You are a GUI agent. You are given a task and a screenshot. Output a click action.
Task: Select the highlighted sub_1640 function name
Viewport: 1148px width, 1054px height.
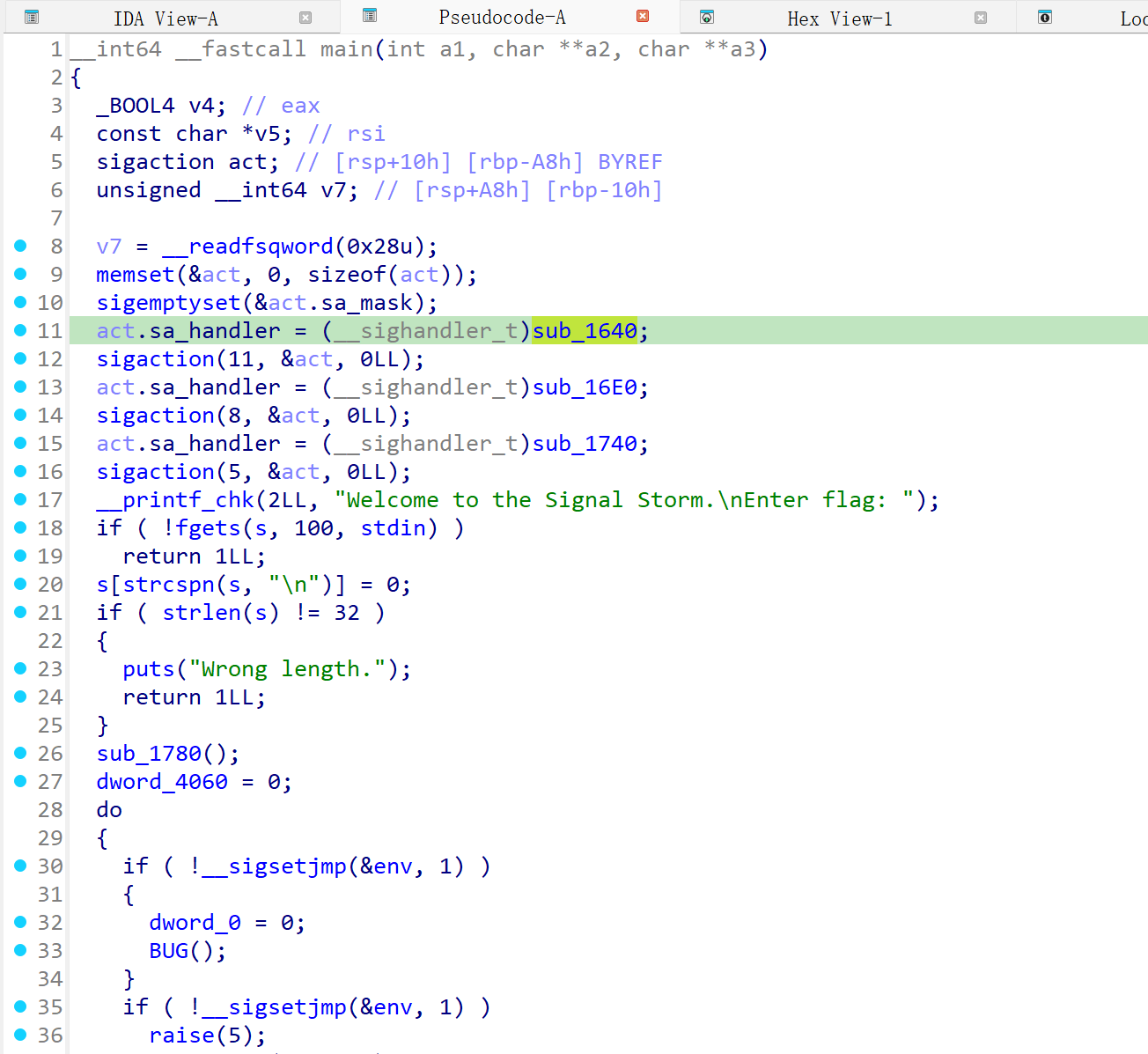coord(585,331)
